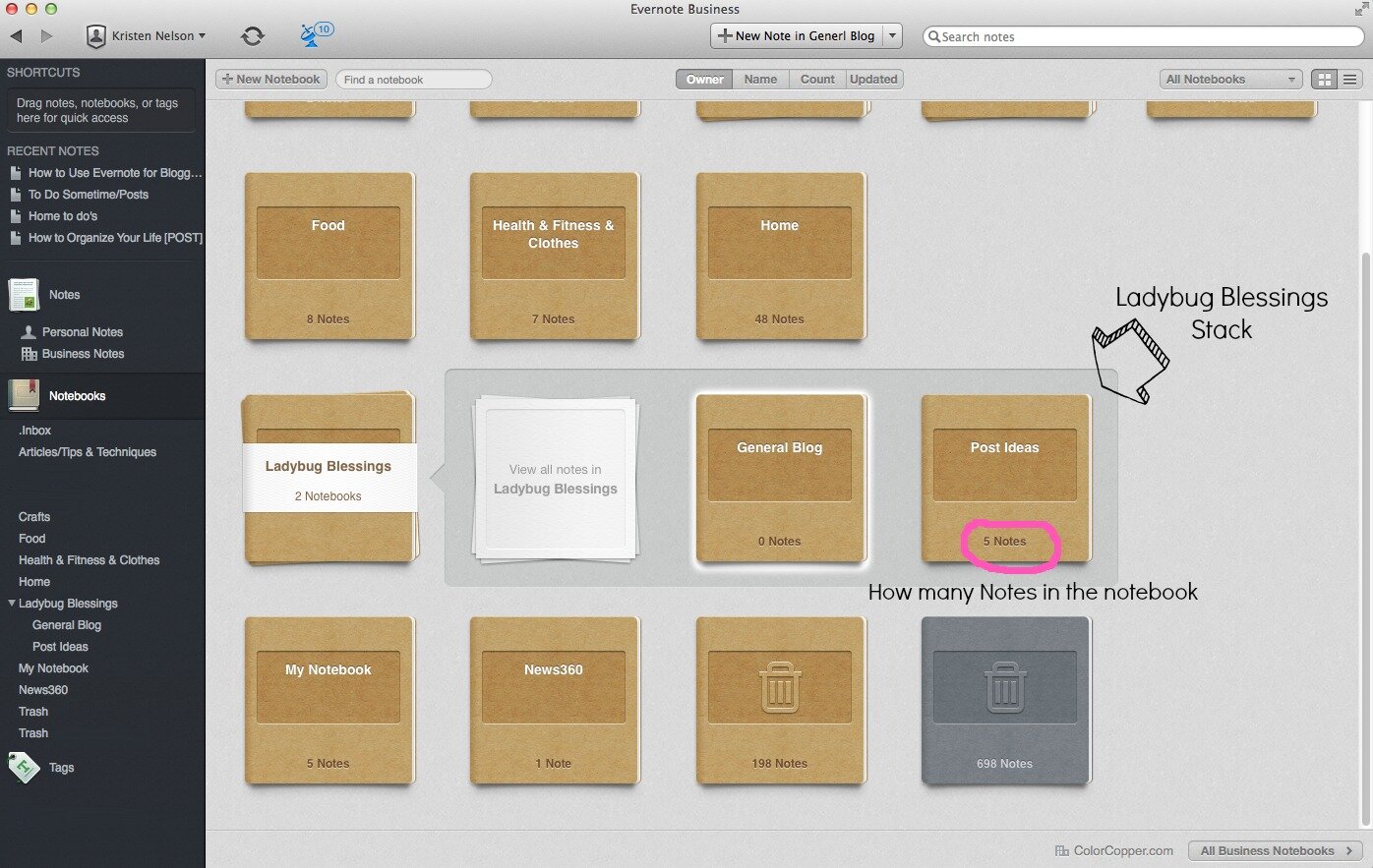Sort notebooks by Count
Screen dimensions: 1373x868
tap(817, 80)
